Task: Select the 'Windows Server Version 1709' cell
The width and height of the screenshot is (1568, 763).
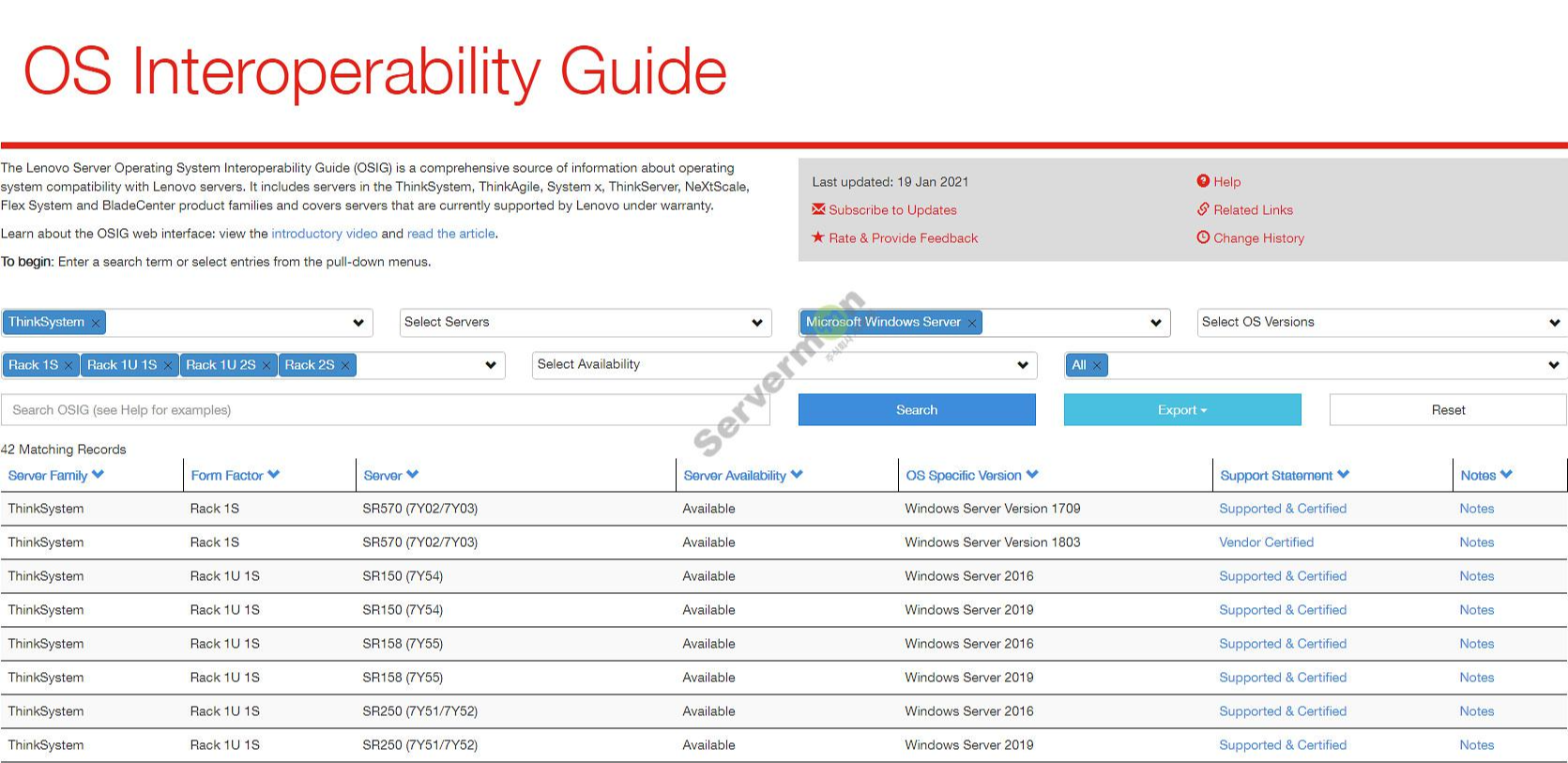Action: click(993, 509)
